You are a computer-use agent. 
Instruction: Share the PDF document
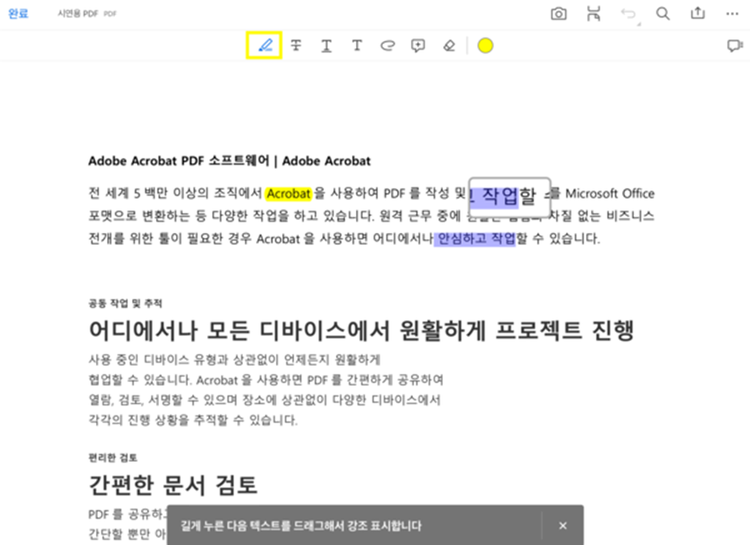pos(697,13)
